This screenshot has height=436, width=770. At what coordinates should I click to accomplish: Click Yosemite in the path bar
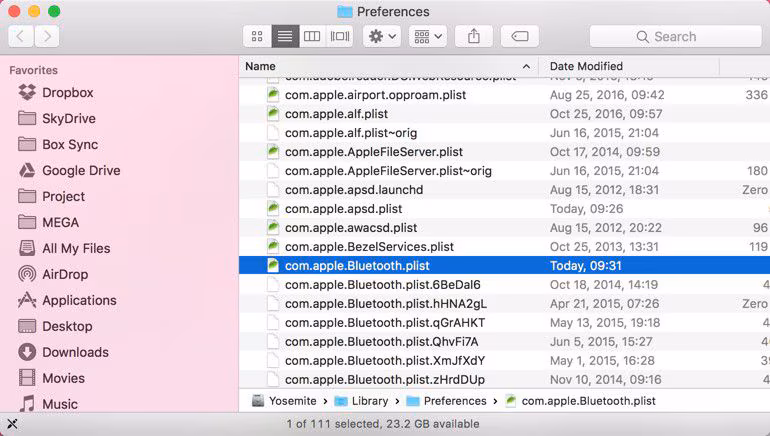292,401
